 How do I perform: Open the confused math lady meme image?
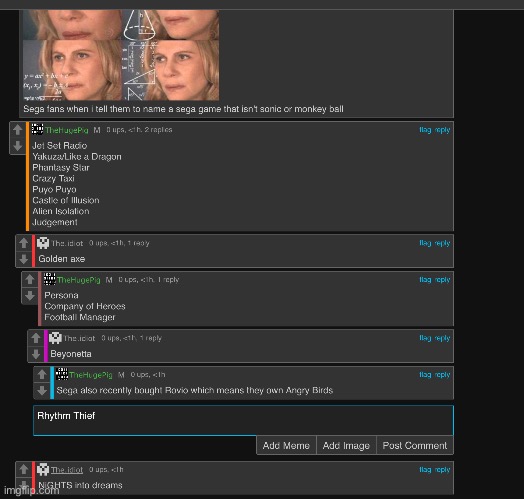121,55
